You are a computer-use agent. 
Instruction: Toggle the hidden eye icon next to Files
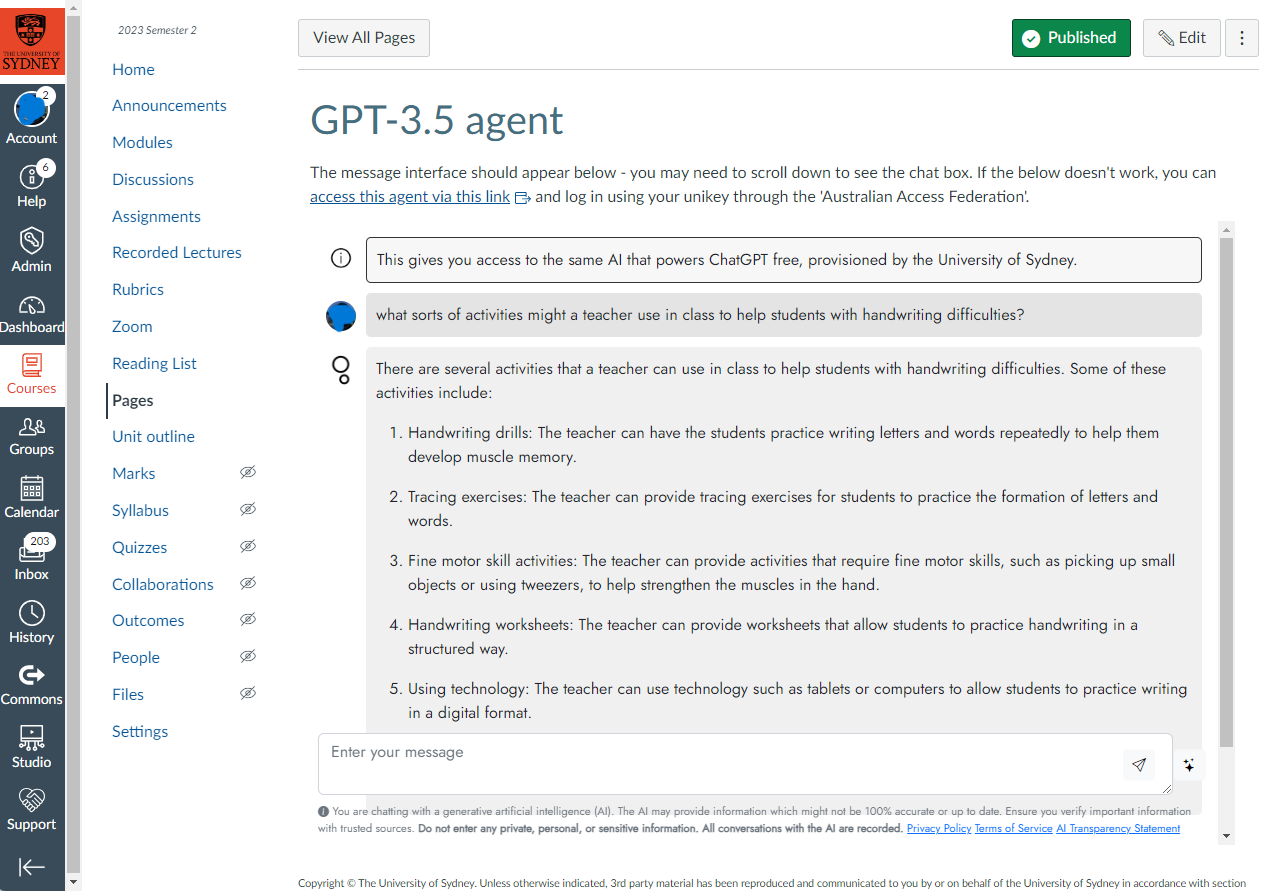click(x=248, y=694)
